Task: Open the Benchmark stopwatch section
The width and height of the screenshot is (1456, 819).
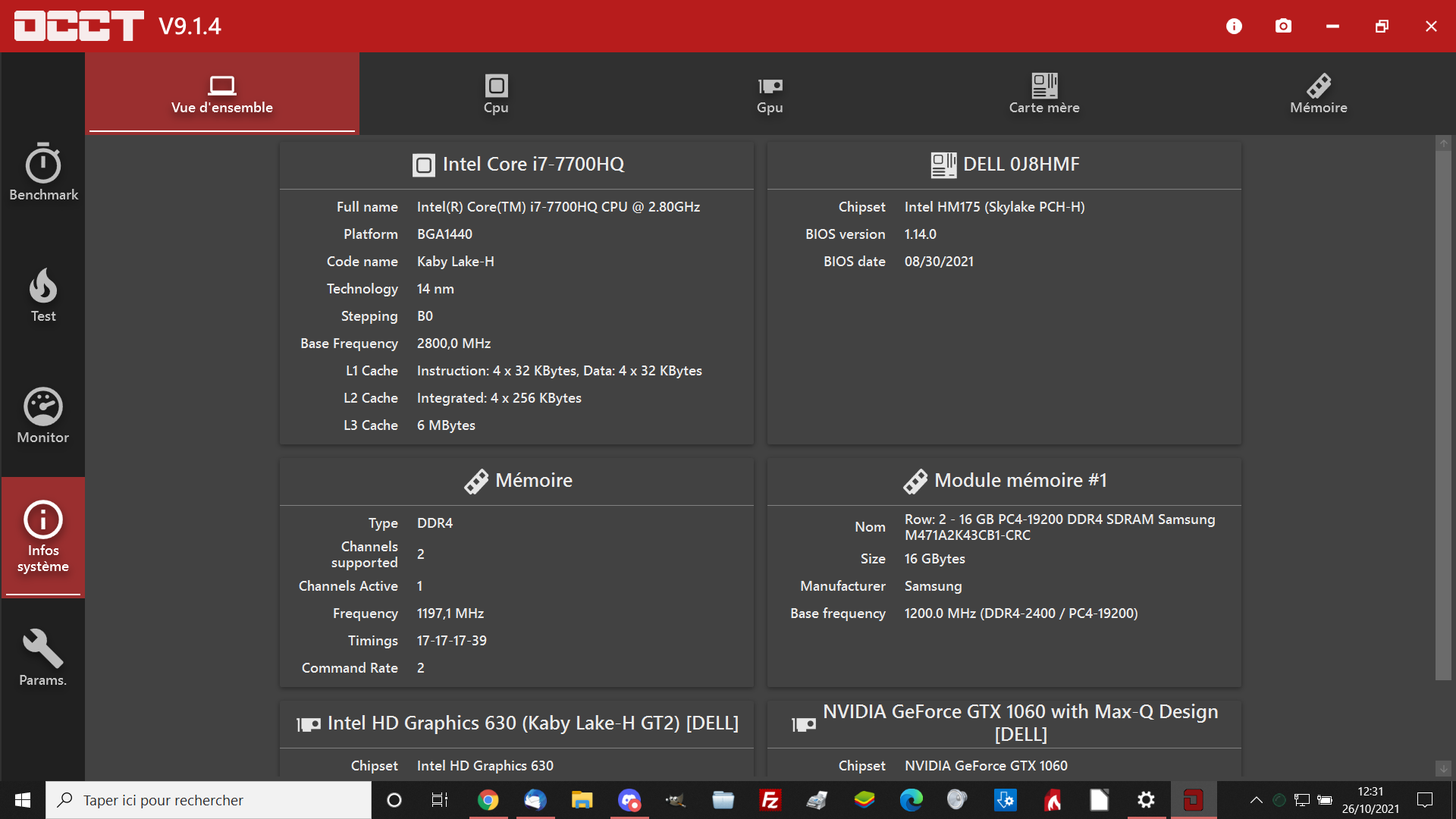Action: click(x=43, y=172)
